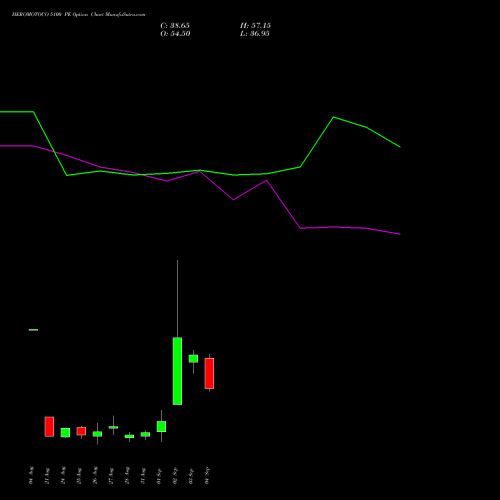Click the green candle for 26 Aug
Viewport: 500px width, 500px height.
pos(97,434)
